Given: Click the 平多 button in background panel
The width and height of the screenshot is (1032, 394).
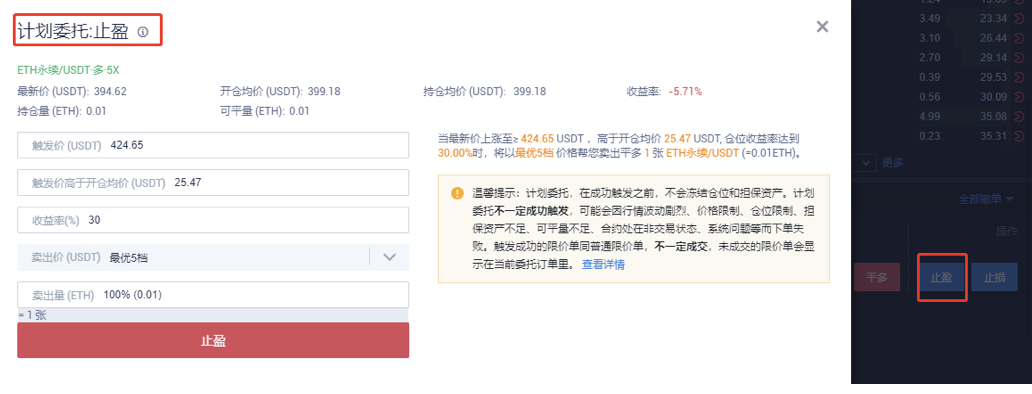Looking at the screenshot, I should (x=876, y=277).
